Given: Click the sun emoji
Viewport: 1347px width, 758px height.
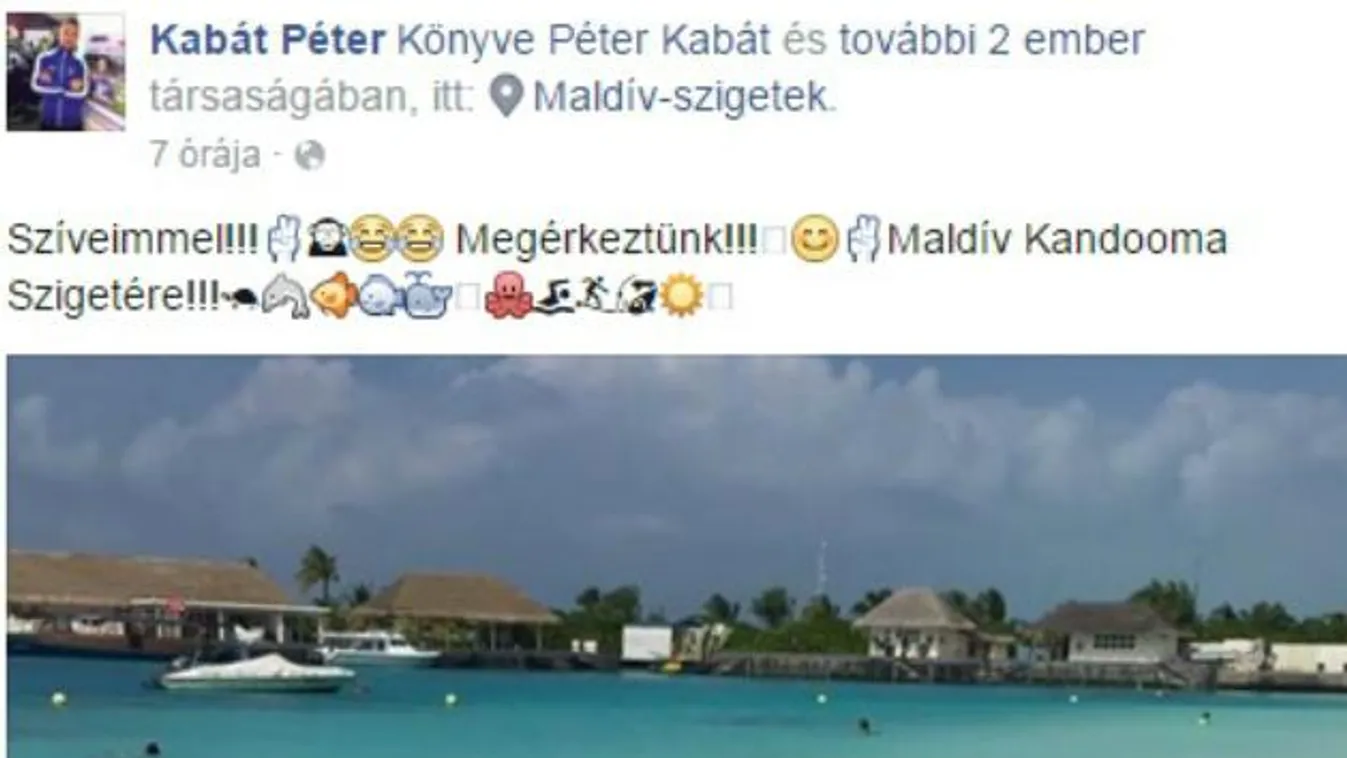Looking at the screenshot, I should pyautogui.click(x=681, y=296).
